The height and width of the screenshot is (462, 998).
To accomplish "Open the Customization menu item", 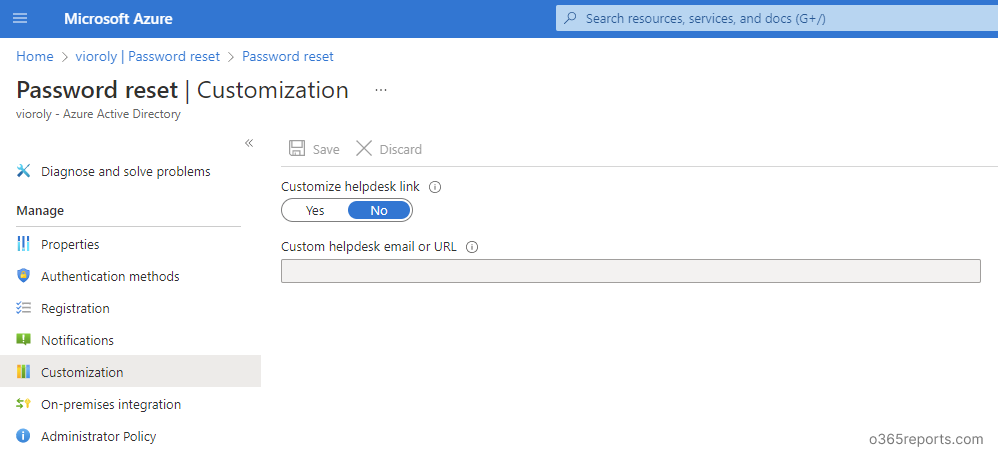I will [x=82, y=372].
